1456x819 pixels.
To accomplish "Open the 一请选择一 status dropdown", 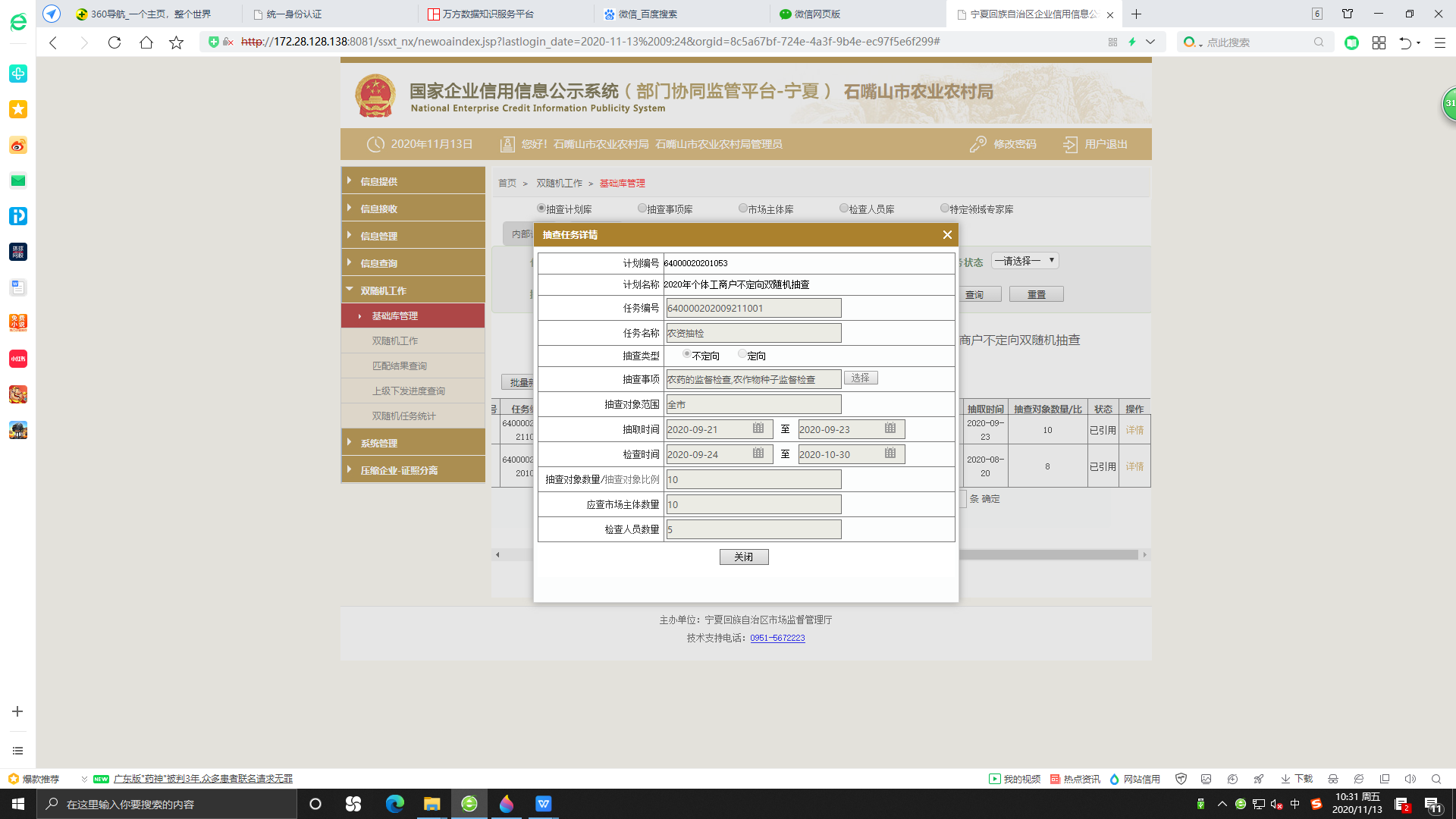I will 1025,261.
